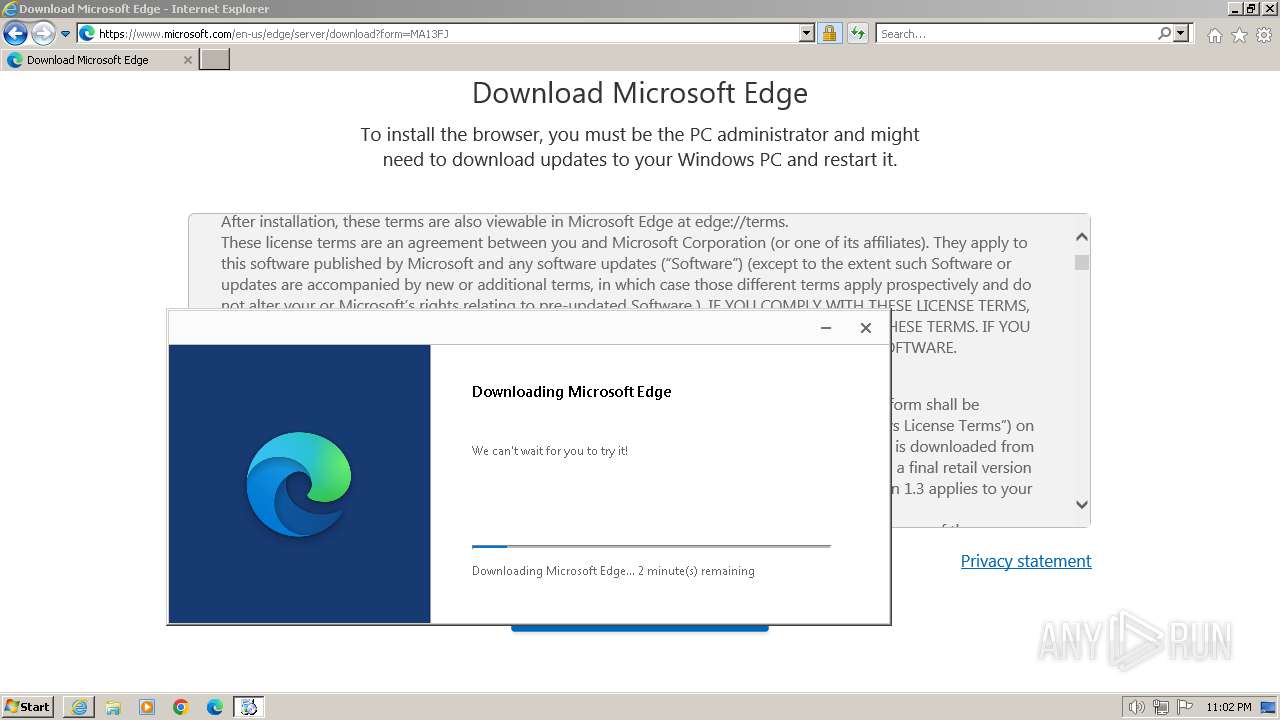Click the license terms scrollbar thumb

[x=1082, y=262]
